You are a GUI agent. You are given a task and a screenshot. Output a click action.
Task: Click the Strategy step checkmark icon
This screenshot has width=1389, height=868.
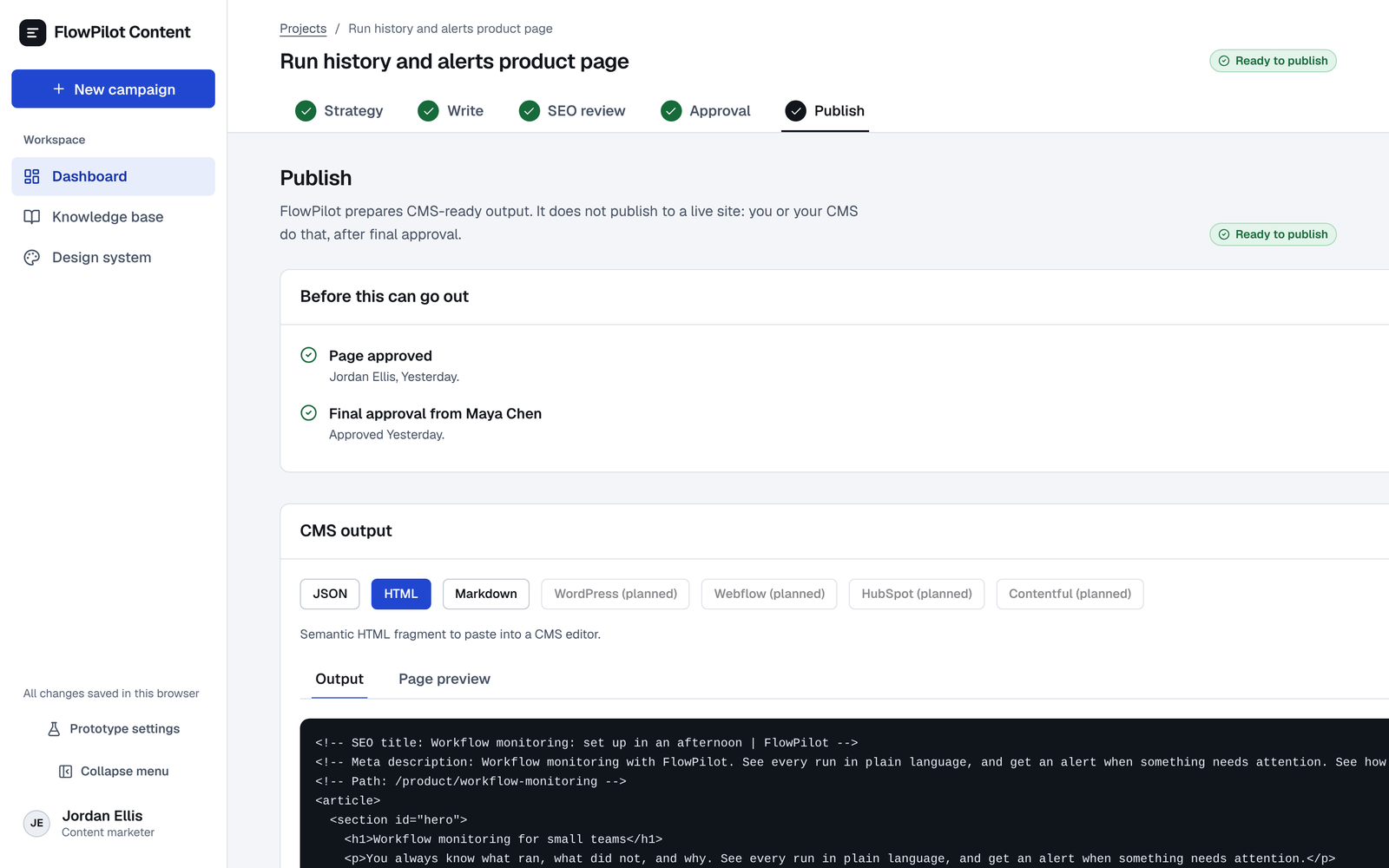coord(306,111)
